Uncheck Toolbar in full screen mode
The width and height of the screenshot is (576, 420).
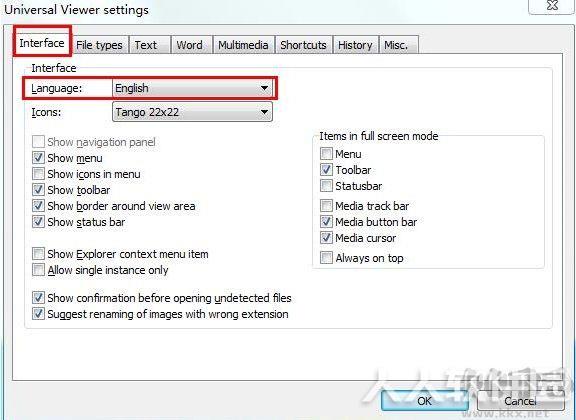click(x=326, y=170)
